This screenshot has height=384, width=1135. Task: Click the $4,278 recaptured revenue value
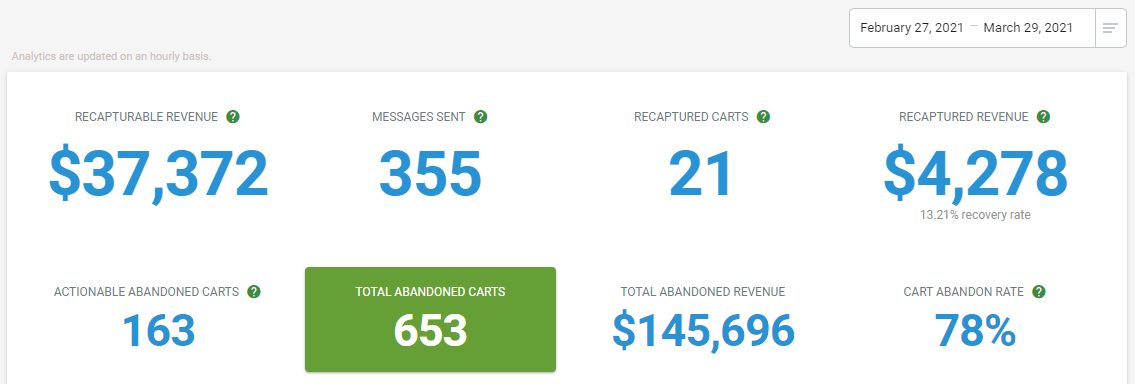click(975, 174)
